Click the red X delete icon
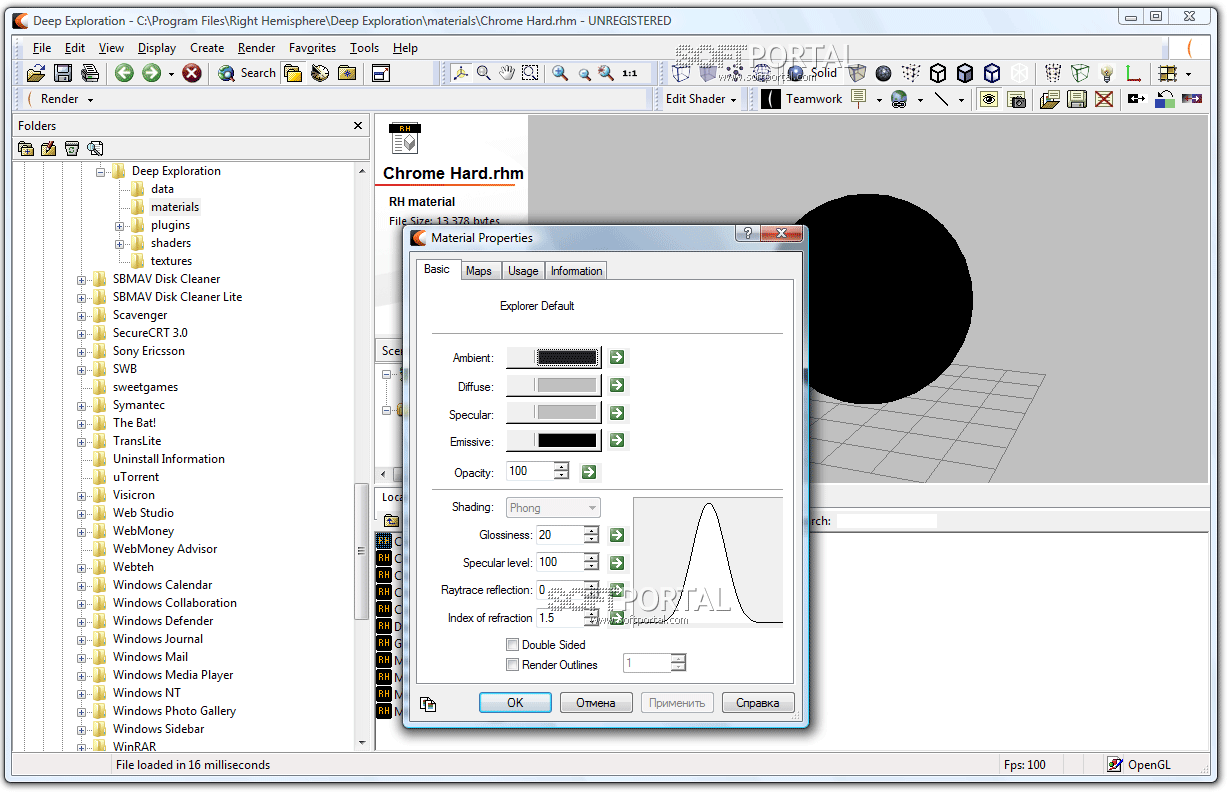Image resolution: width=1227 pixels, height=793 pixels. click(x=1104, y=99)
